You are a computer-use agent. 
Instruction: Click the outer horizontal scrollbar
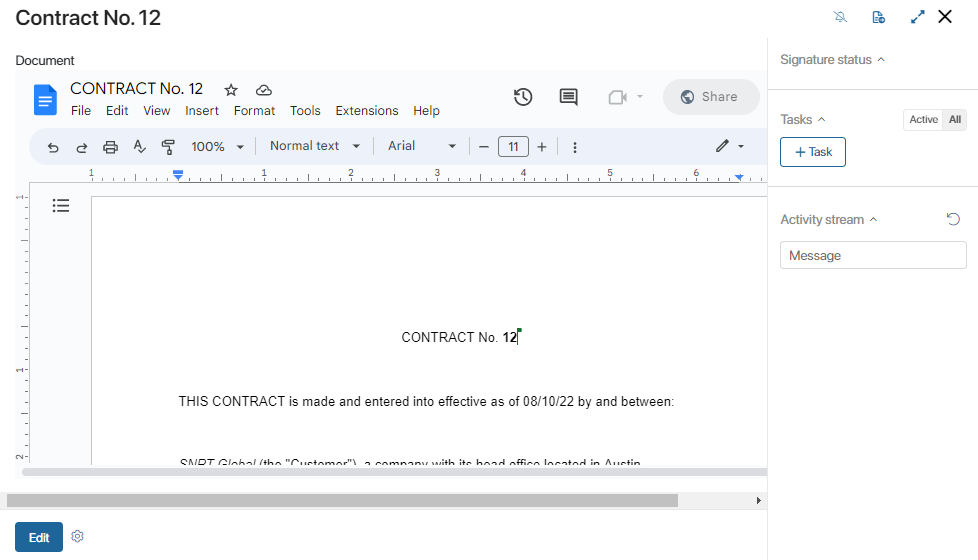point(342,501)
